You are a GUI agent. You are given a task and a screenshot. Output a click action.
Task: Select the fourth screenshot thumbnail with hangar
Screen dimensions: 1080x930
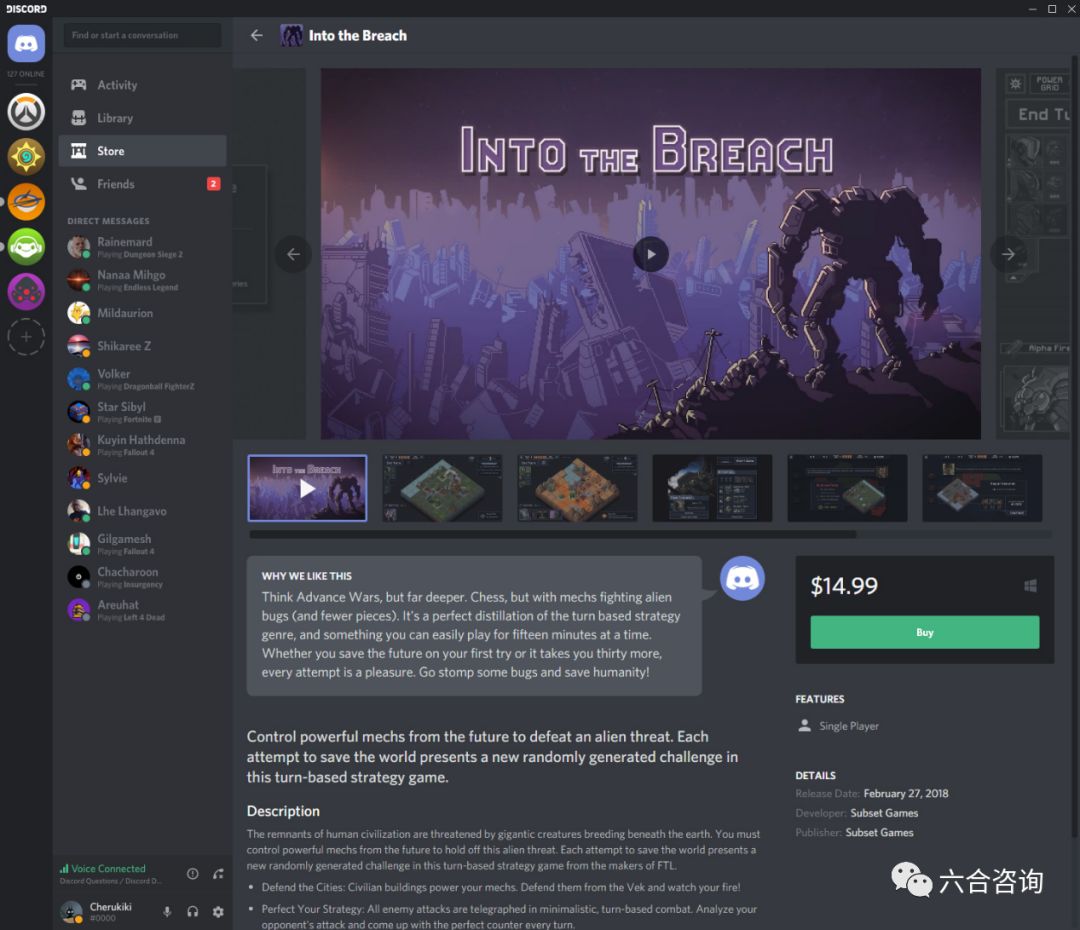(x=712, y=488)
